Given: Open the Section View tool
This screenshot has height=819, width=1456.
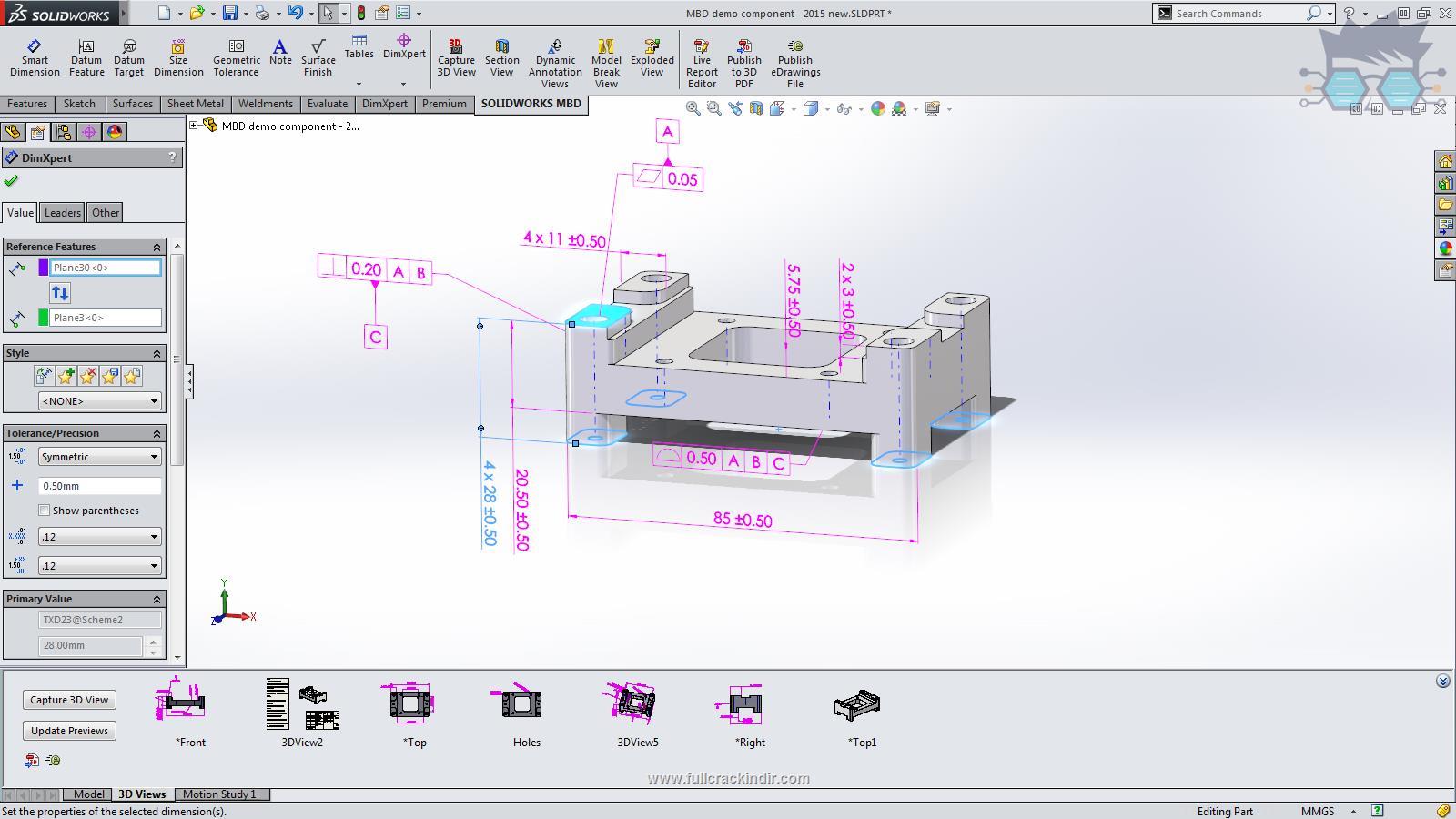Looking at the screenshot, I should [x=501, y=58].
